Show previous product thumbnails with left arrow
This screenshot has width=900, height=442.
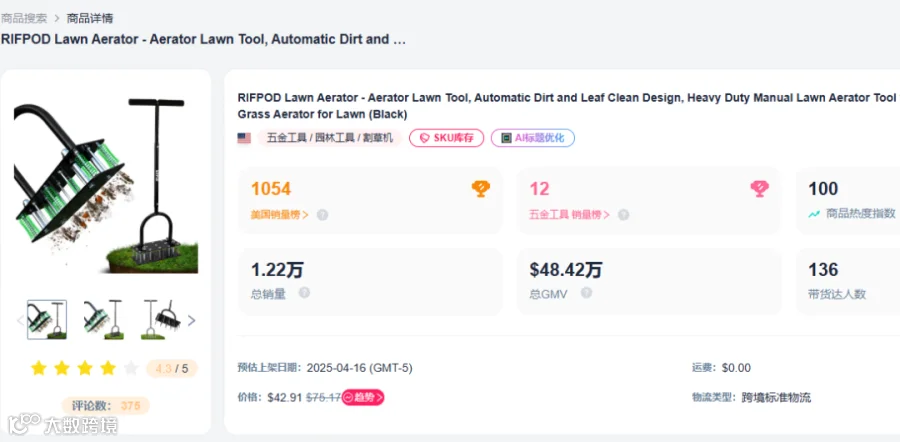[x=19, y=321]
